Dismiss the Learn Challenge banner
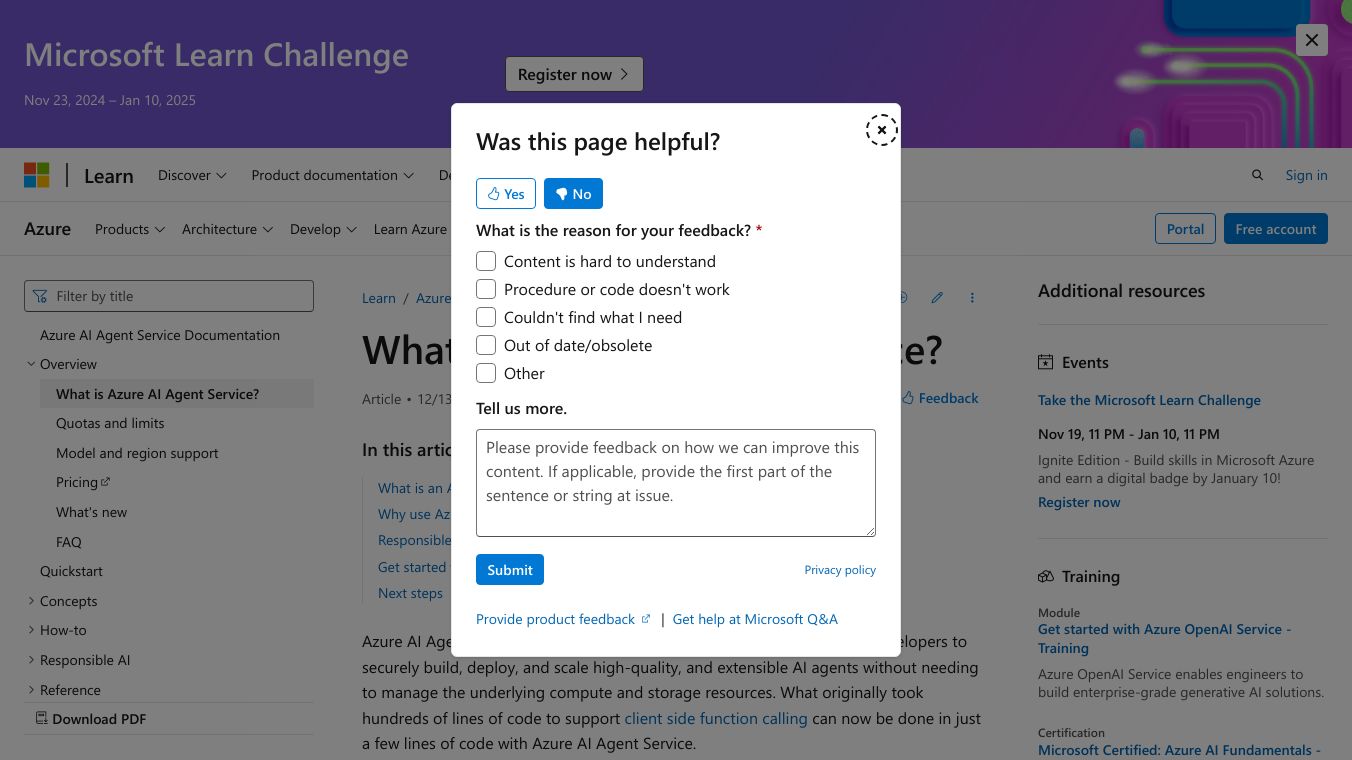 pos(1311,40)
